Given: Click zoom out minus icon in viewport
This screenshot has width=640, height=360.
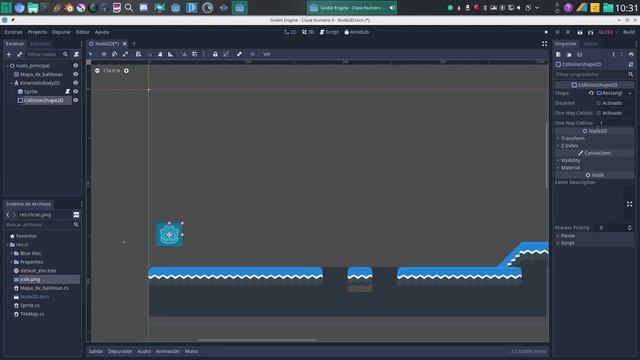Looking at the screenshot, I should (97, 71).
